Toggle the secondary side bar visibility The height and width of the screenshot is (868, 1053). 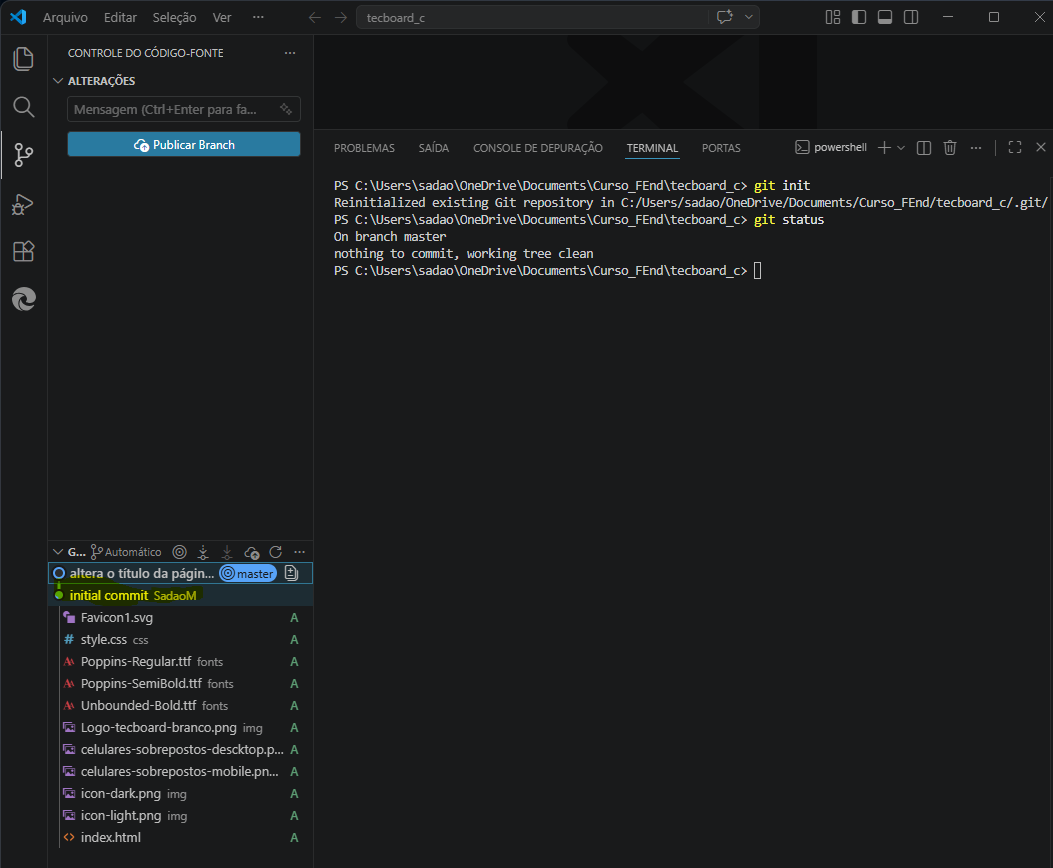[x=911, y=17]
